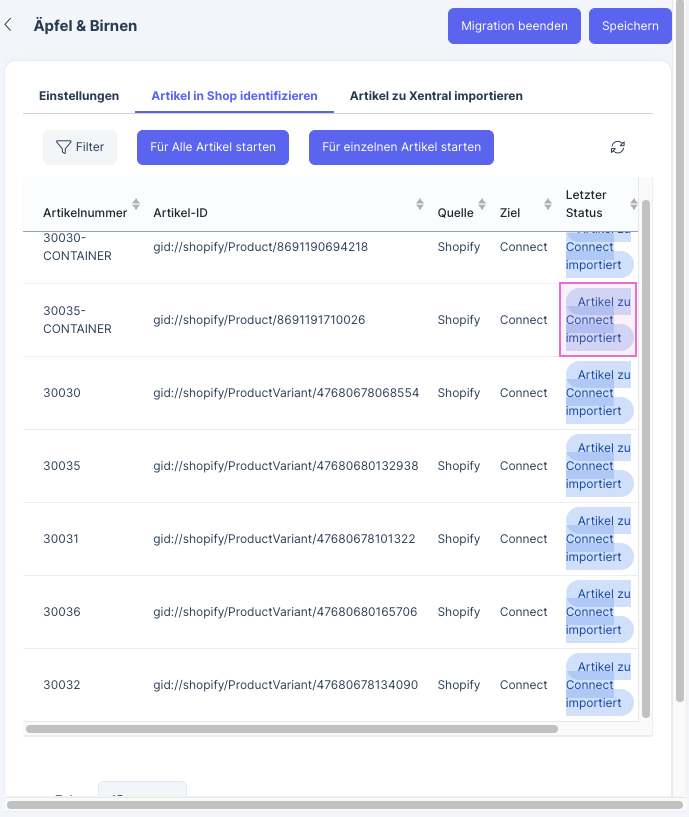Sort by Ziel column sort arrows
Screen dimensions: 689x817
(x=548, y=204)
